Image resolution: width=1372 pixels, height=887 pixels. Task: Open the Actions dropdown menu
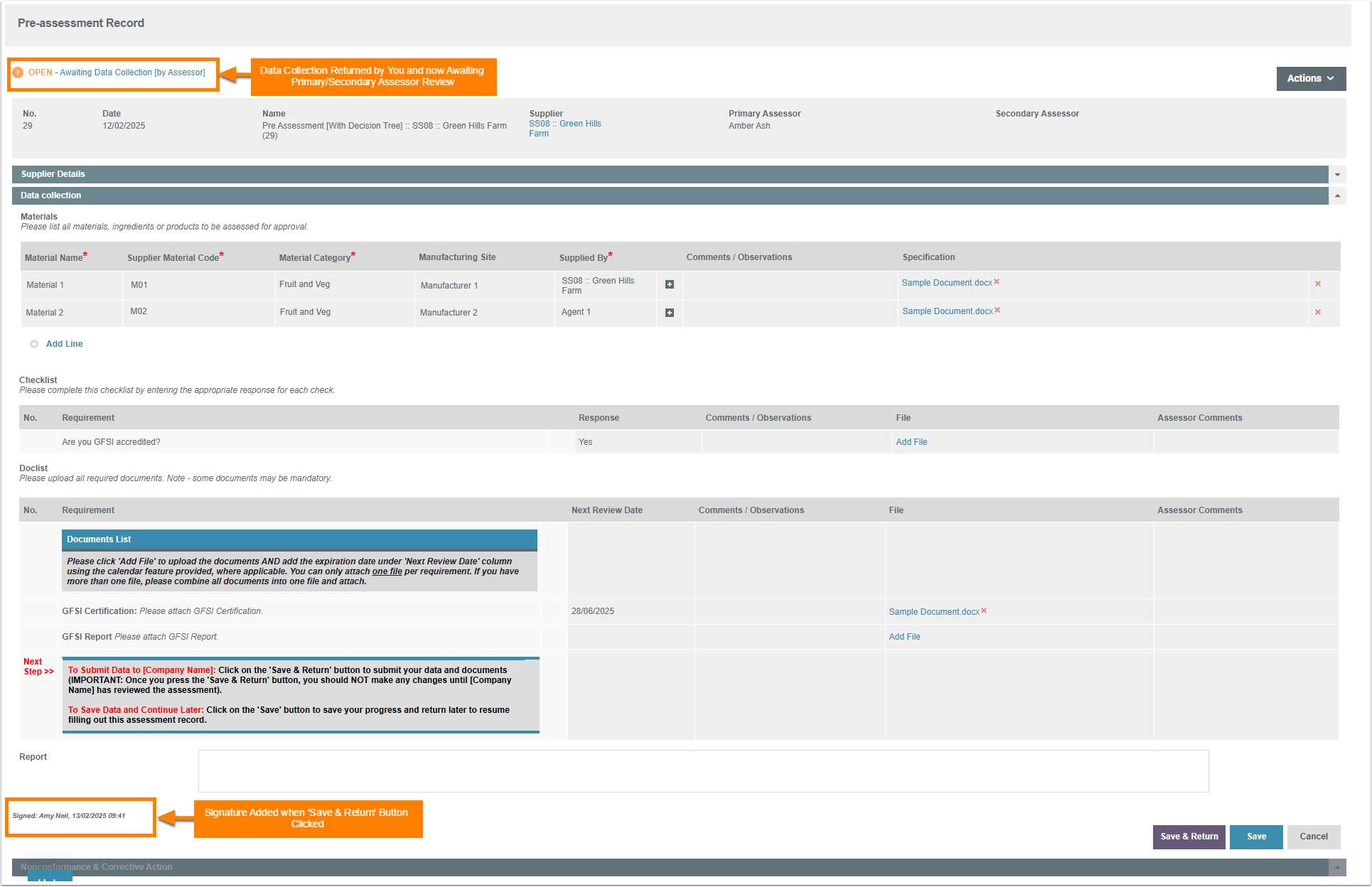[x=1310, y=79]
